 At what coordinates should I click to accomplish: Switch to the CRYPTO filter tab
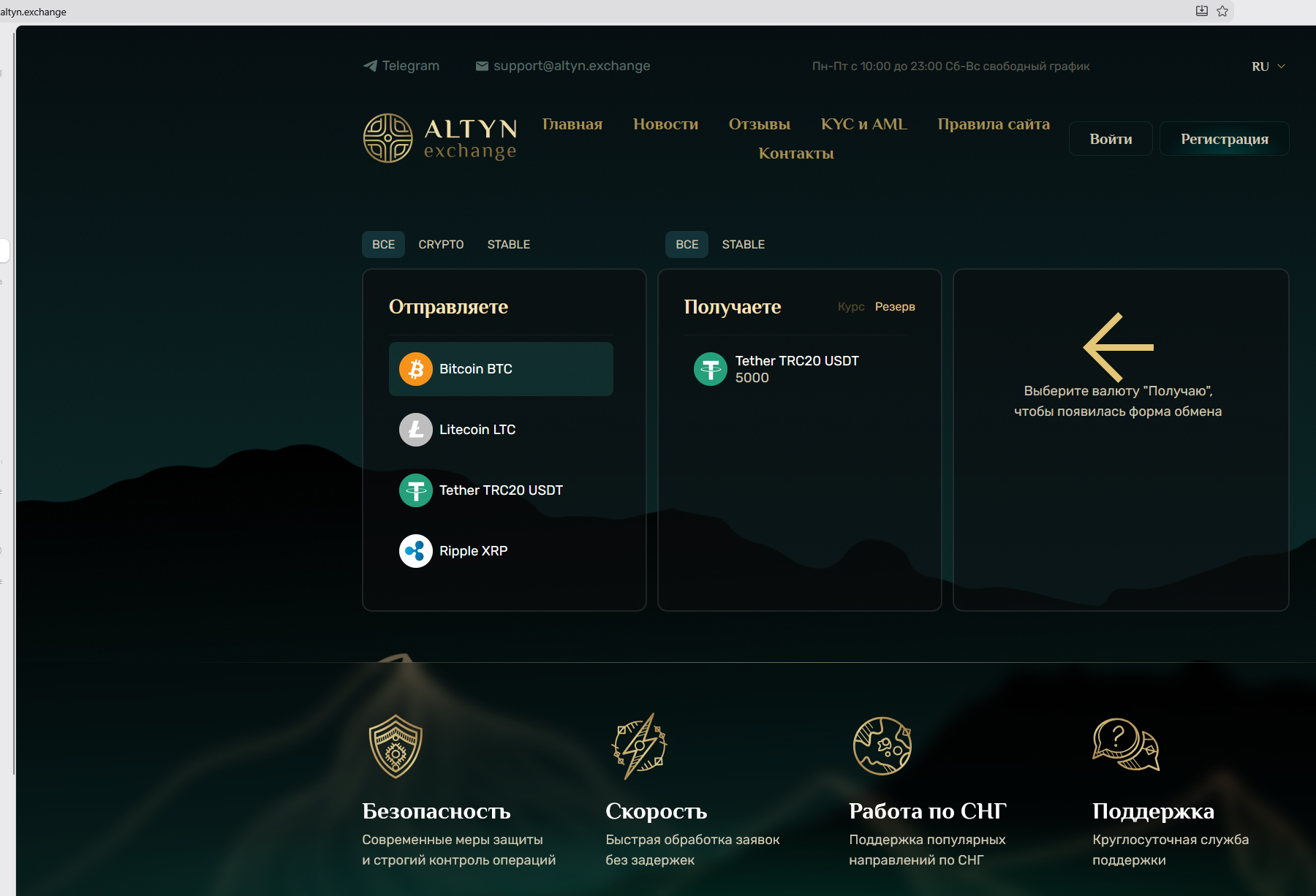click(x=441, y=245)
